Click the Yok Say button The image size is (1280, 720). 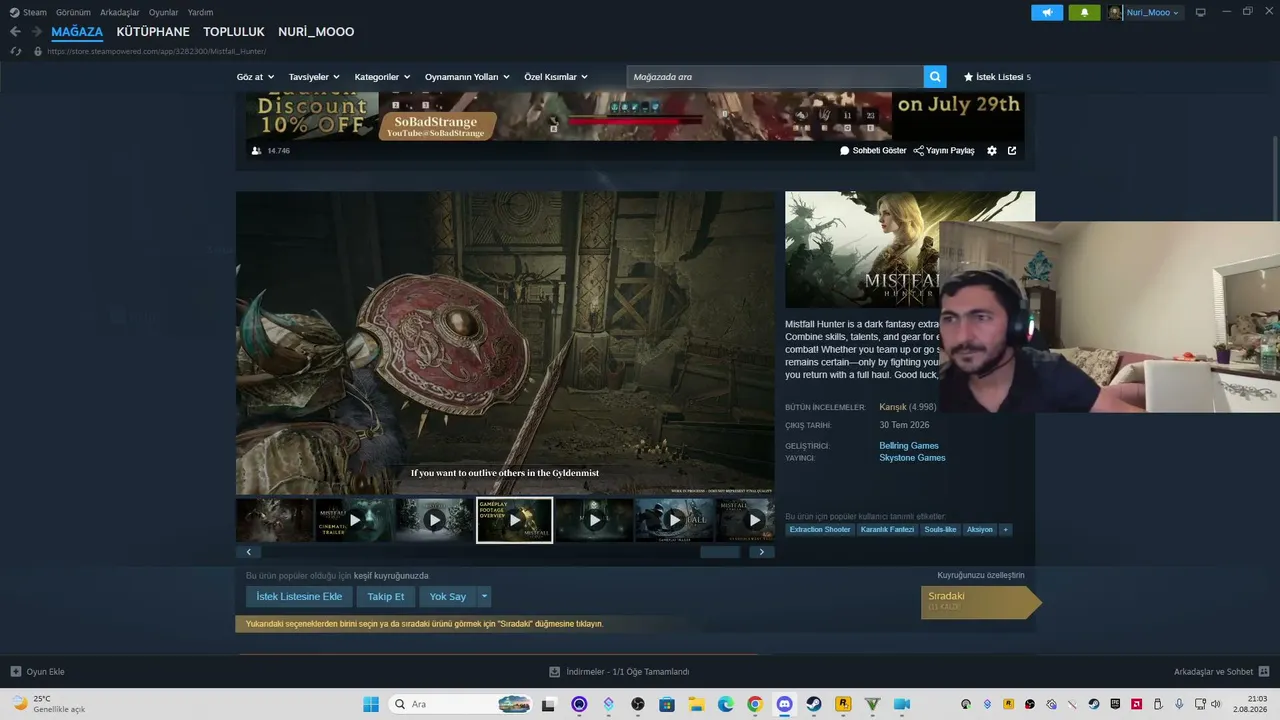point(448,597)
